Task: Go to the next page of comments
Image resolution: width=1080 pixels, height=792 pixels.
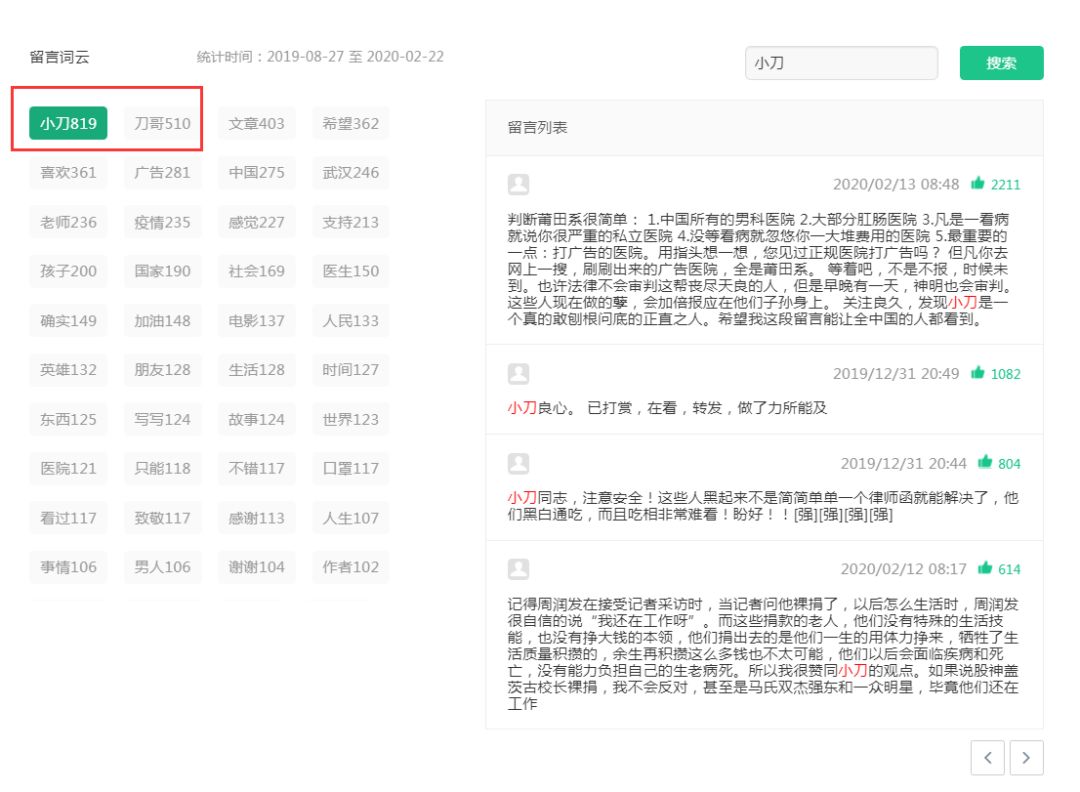Action: pos(1026,758)
